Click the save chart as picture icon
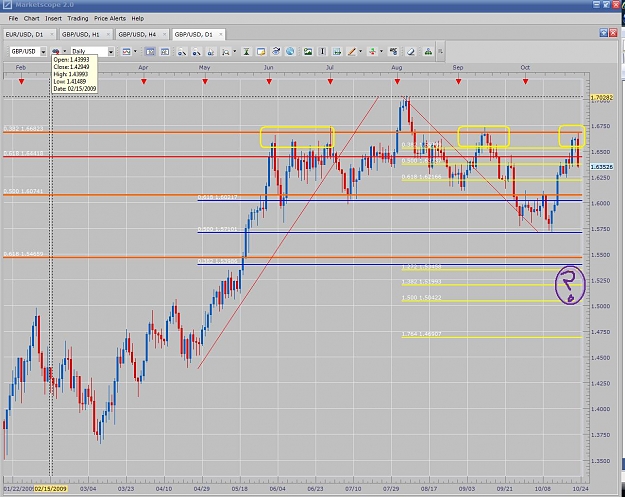 click(308, 51)
